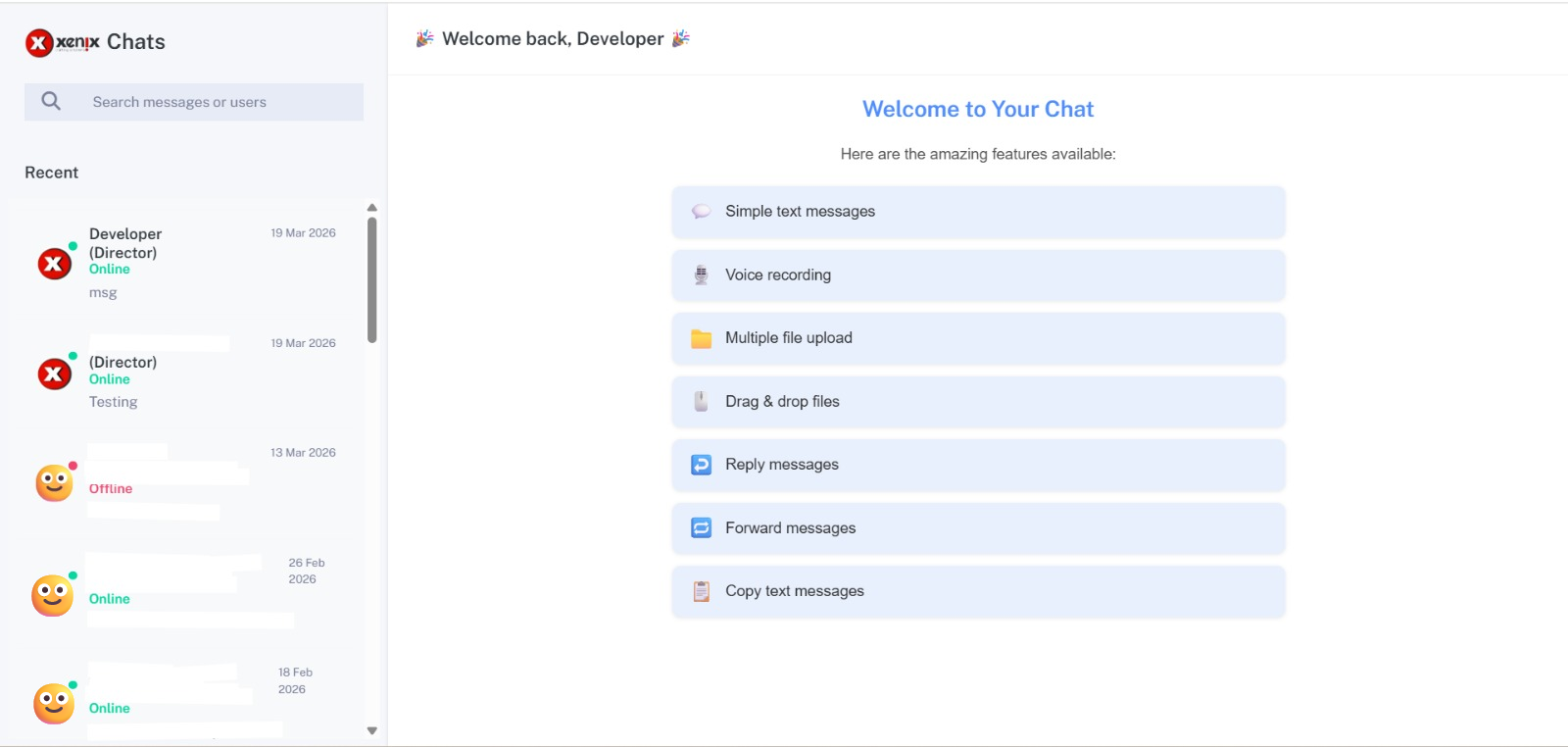Click the Multiple file upload folder icon
The width and height of the screenshot is (1568, 747).
tap(701, 338)
